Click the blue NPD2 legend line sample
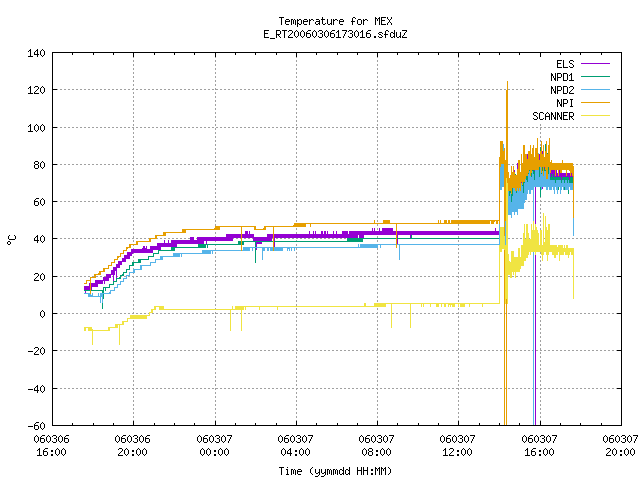This screenshot has width=640, height=480. [x=595, y=90]
